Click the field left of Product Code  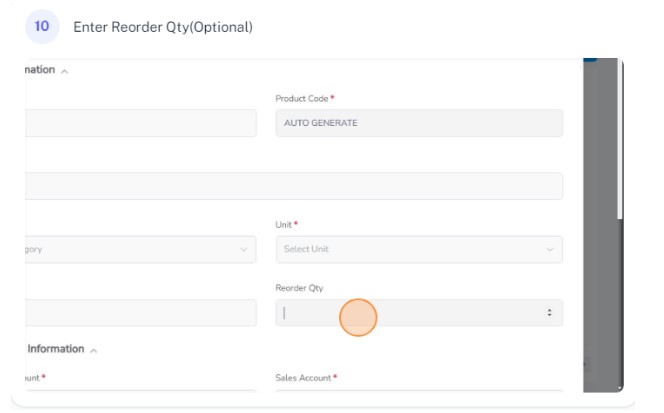coord(141,123)
